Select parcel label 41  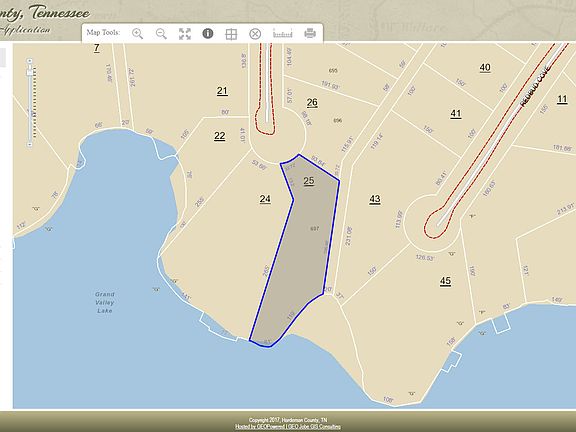pos(456,114)
